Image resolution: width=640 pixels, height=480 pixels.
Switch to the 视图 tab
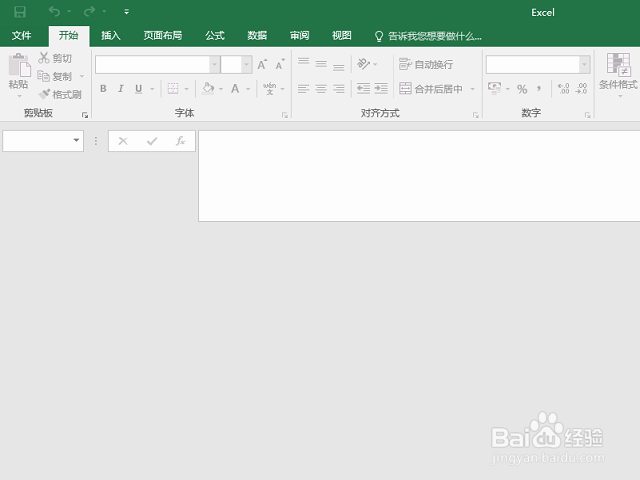[x=342, y=36]
